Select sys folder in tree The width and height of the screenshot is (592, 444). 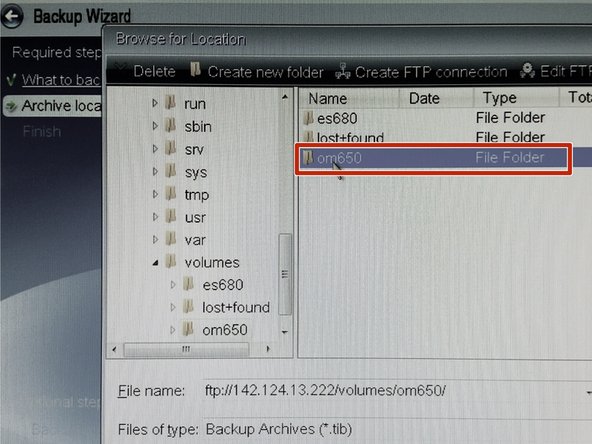(196, 173)
